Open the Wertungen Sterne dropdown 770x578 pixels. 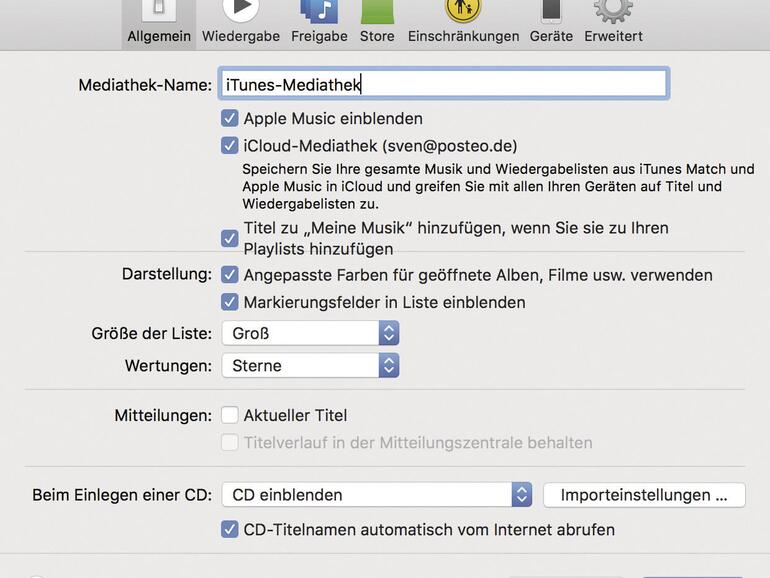(310, 365)
